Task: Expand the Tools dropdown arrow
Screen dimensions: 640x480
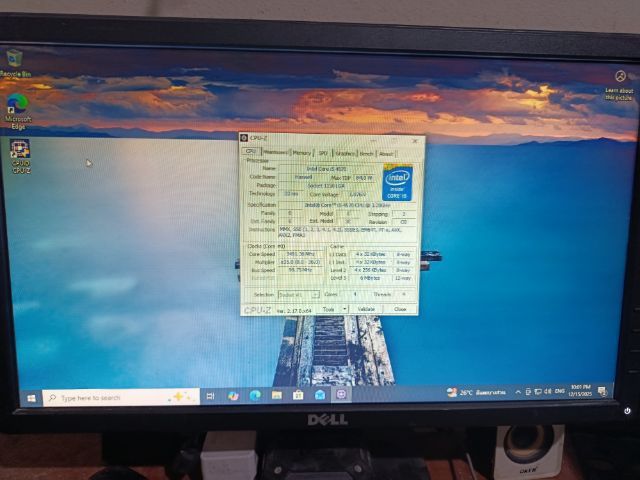Action: 344,309
